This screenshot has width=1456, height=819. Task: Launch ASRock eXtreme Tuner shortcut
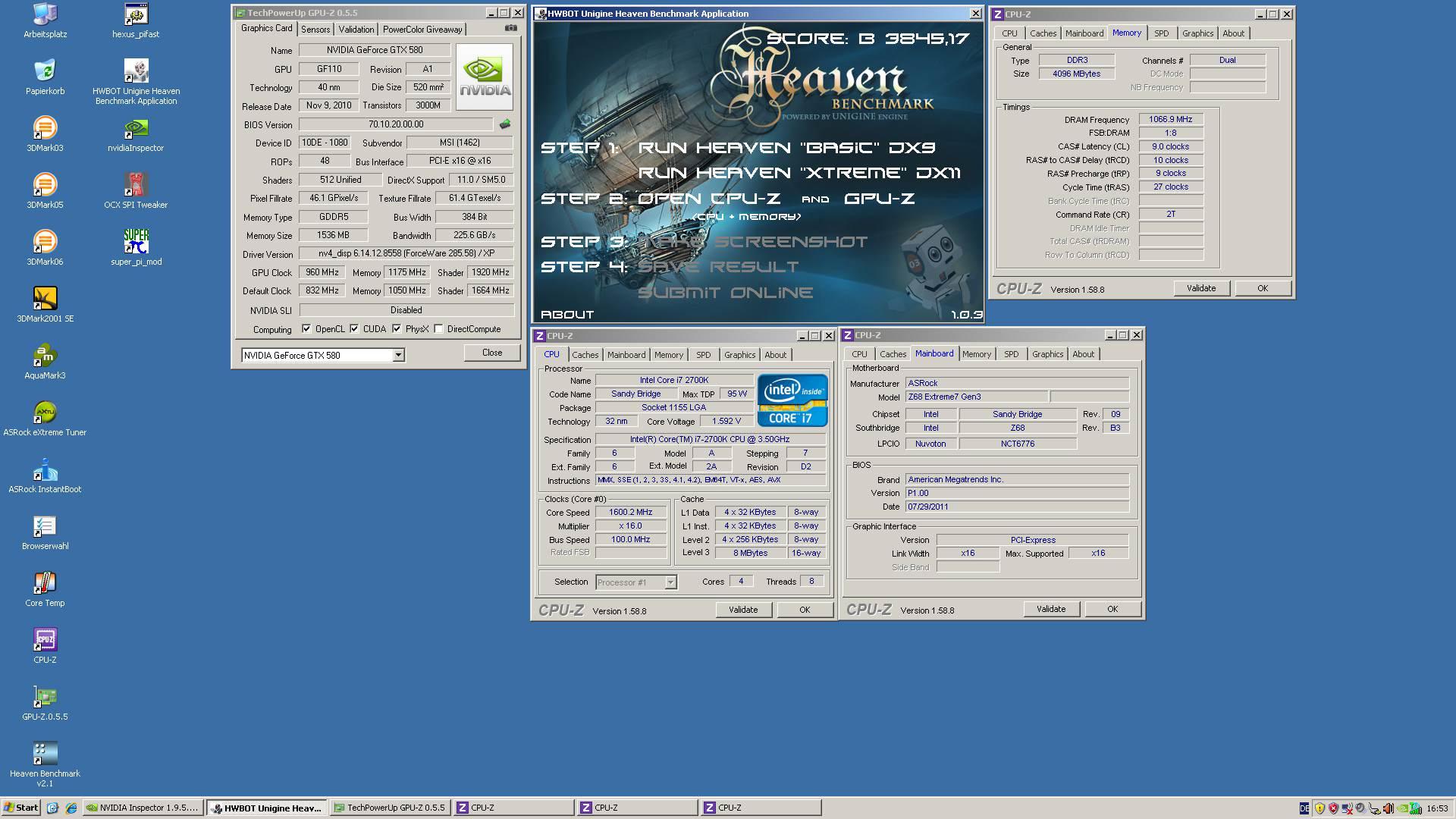[x=45, y=419]
